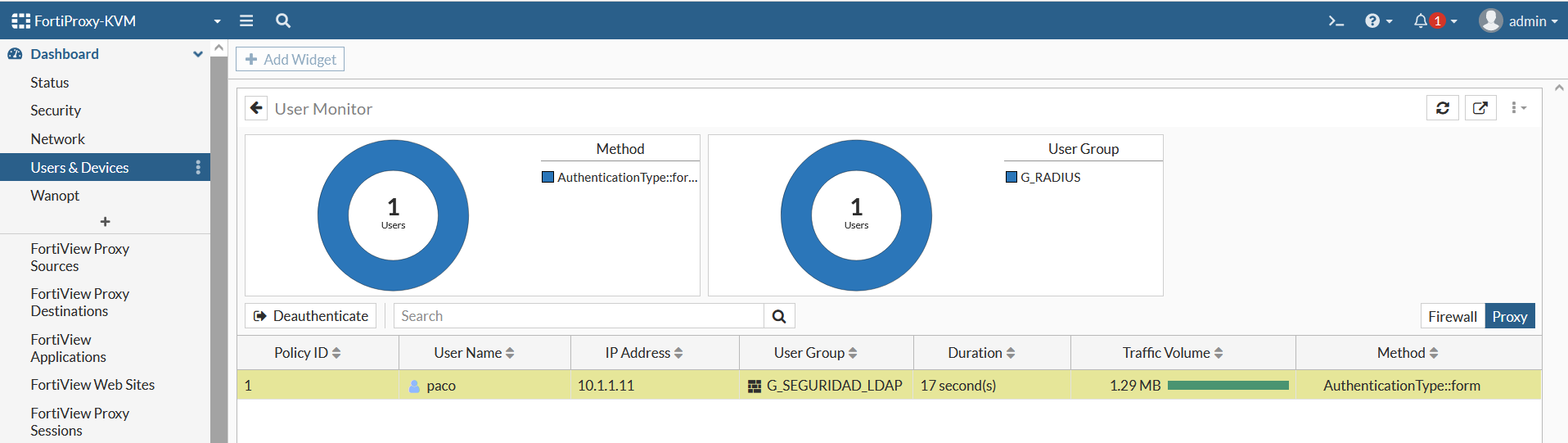Open the help question mark menu
The height and width of the screenshot is (443, 1568).
(1377, 21)
